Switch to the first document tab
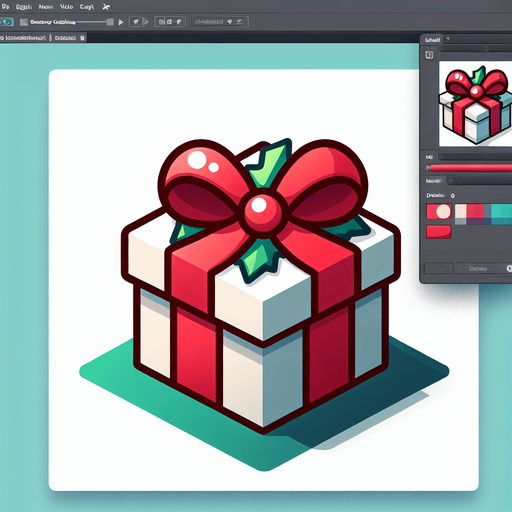Viewport: 512px width, 512px height. [23, 38]
